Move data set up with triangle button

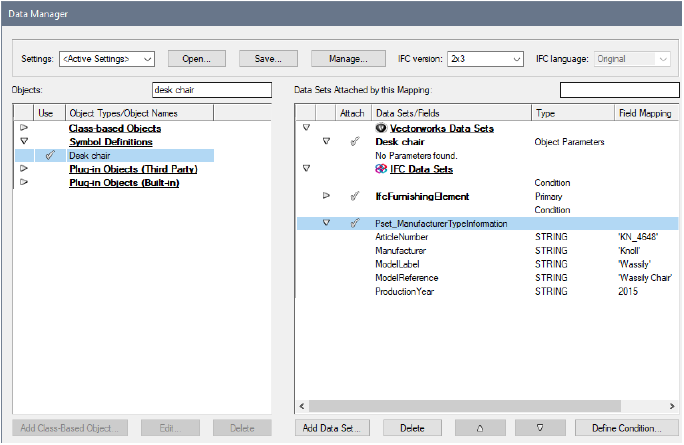[480, 428]
